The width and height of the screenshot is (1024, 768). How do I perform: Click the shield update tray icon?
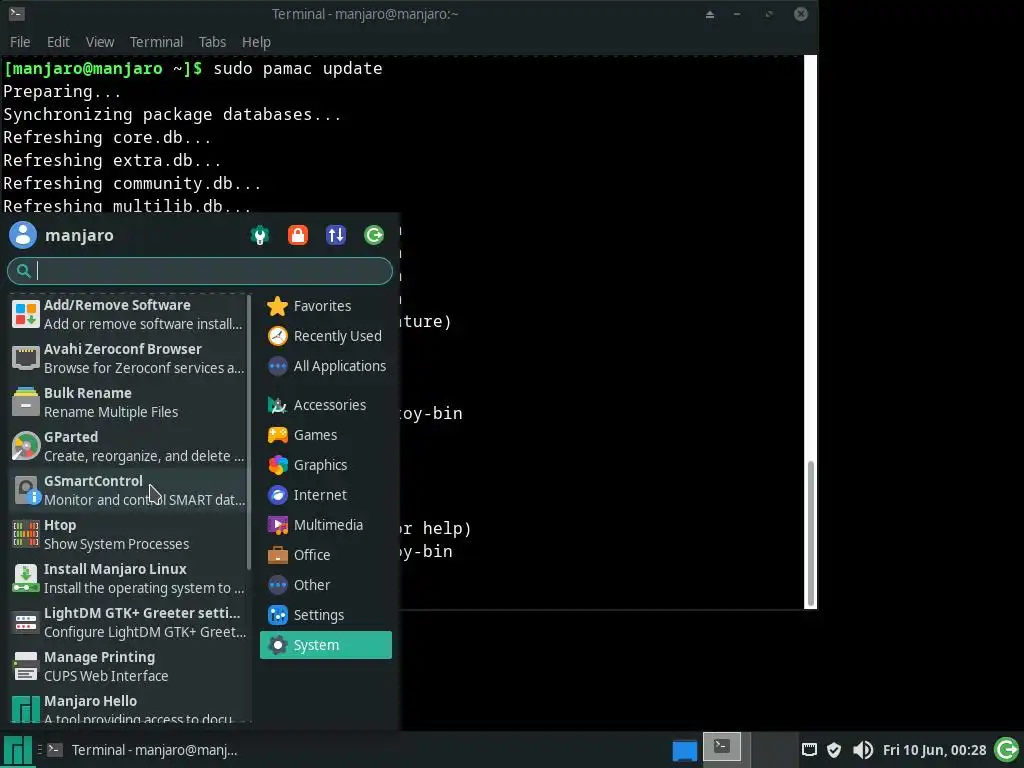[834, 750]
